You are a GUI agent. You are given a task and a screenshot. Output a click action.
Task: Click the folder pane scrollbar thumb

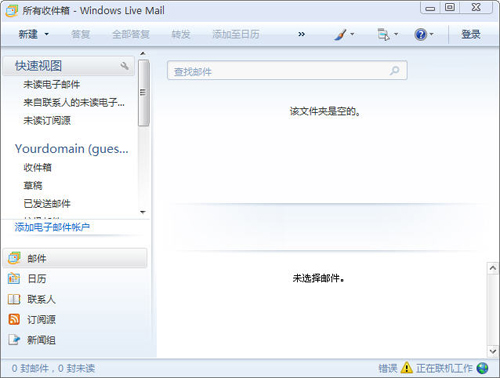[143, 93]
